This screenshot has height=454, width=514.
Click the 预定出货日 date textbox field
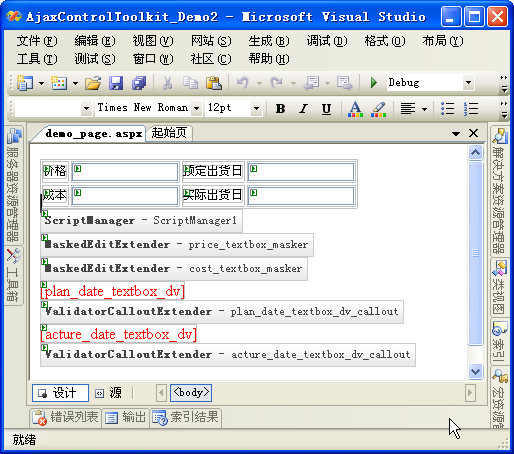(301, 172)
